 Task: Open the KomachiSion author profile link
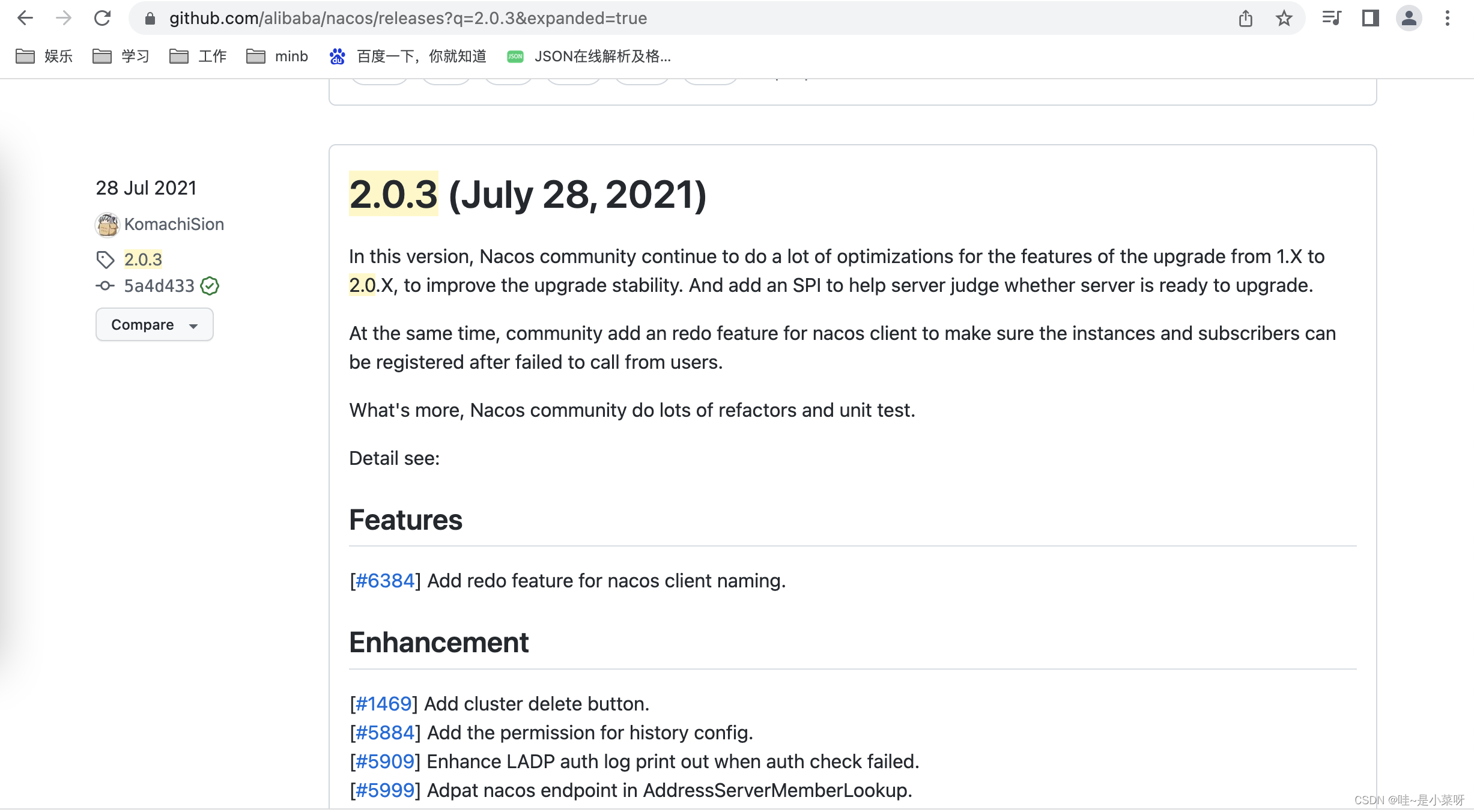pos(174,225)
